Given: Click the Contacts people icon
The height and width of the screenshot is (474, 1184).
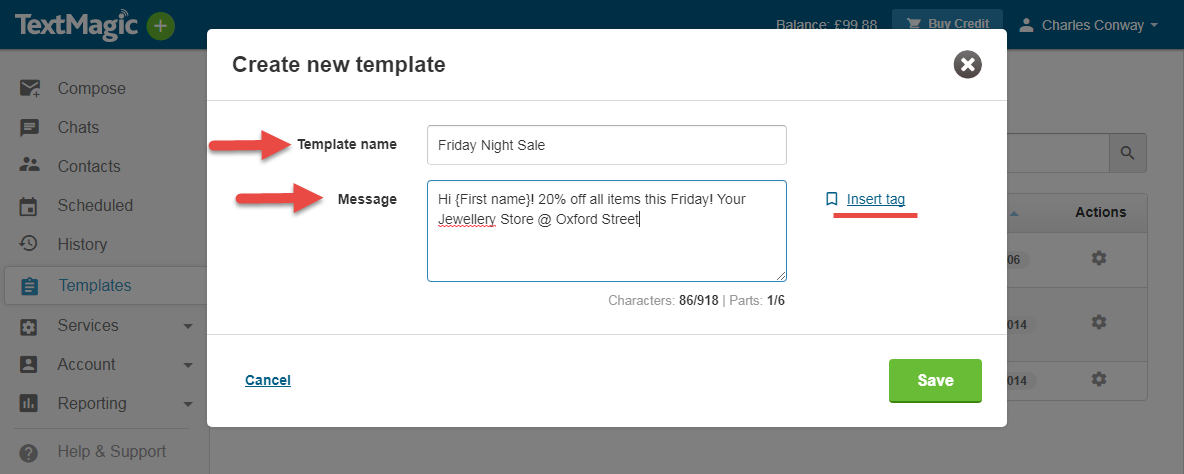Looking at the screenshot, I should (30, 166).
